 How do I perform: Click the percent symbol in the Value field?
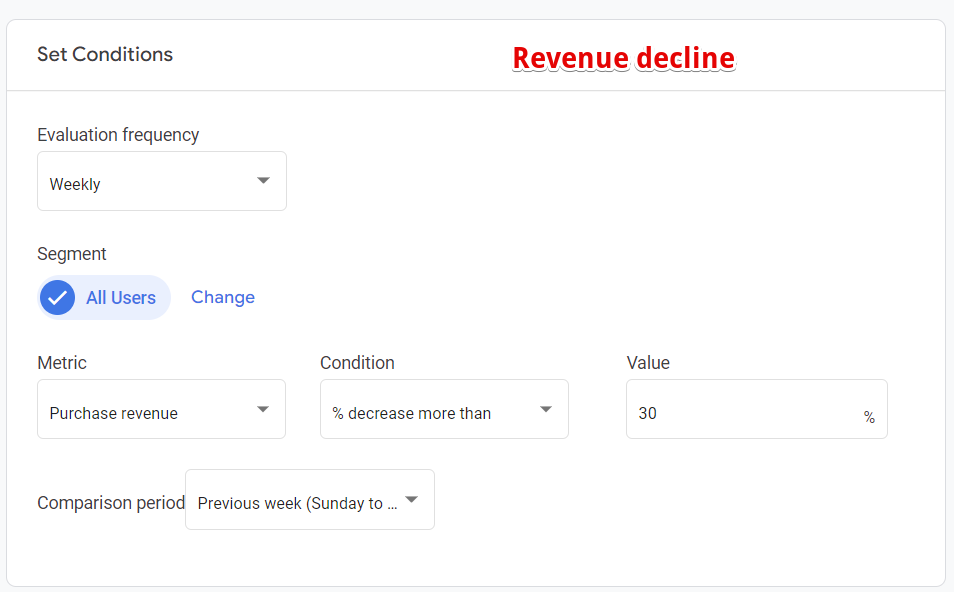[x=869, y=418]
